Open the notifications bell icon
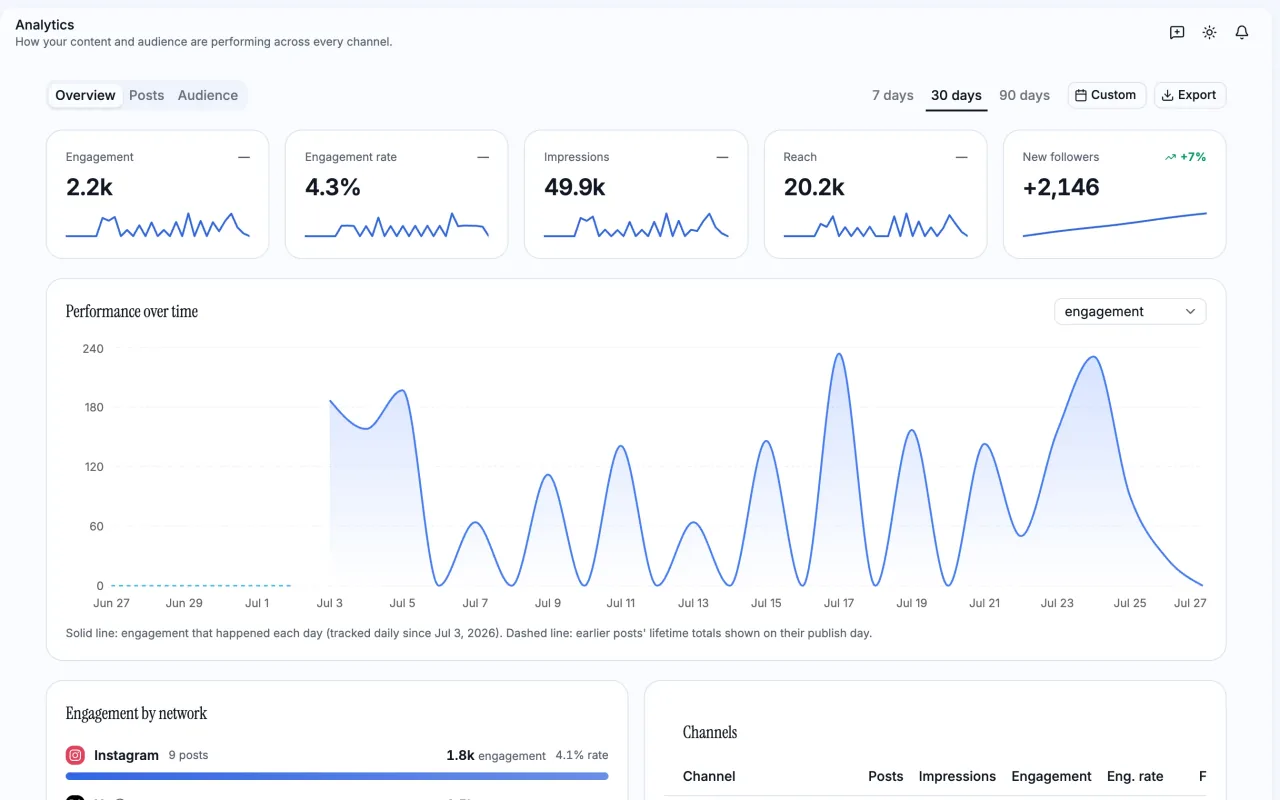The image size is (1280, 800). [1242, 33]
